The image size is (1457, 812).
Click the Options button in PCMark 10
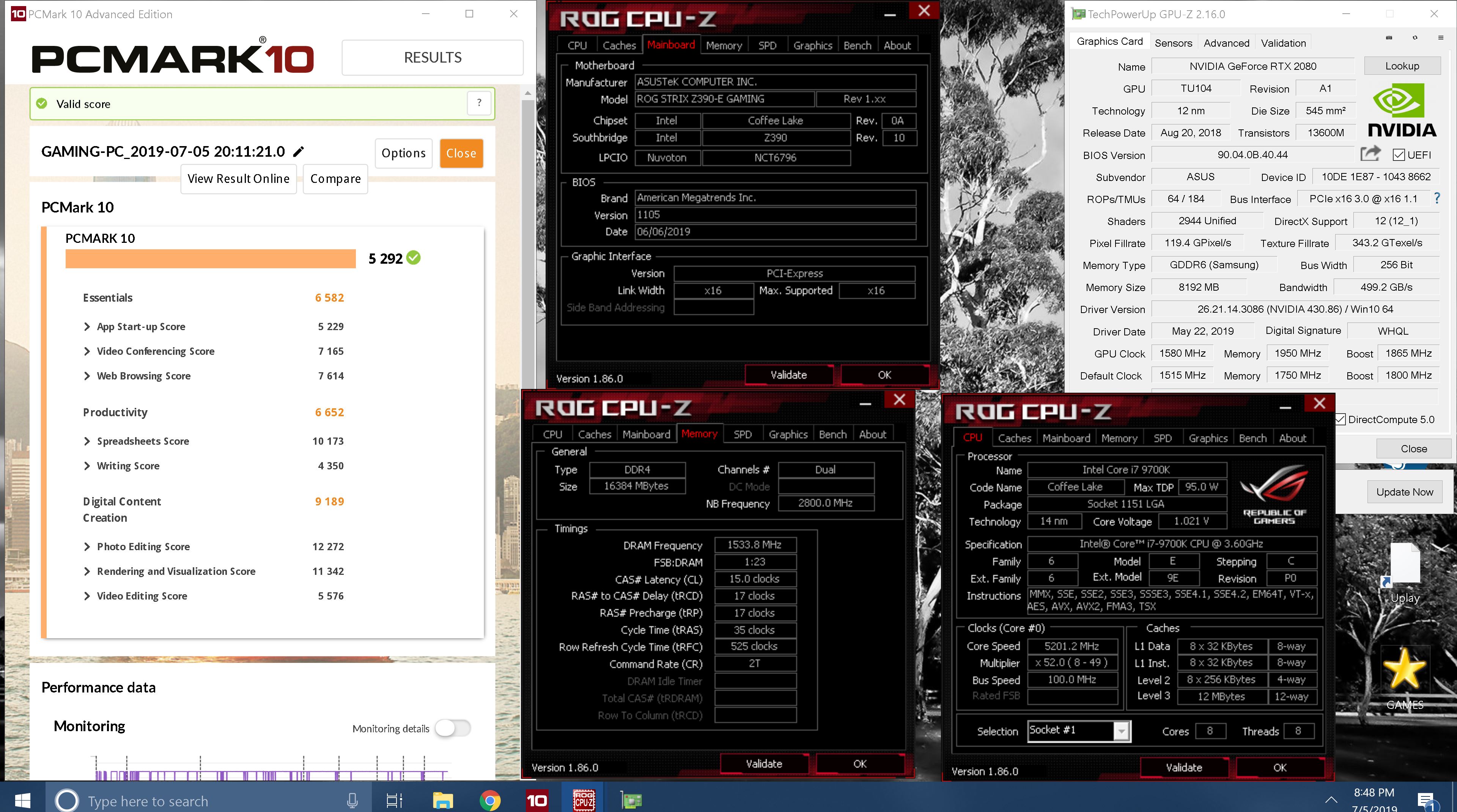click(403, 153)
